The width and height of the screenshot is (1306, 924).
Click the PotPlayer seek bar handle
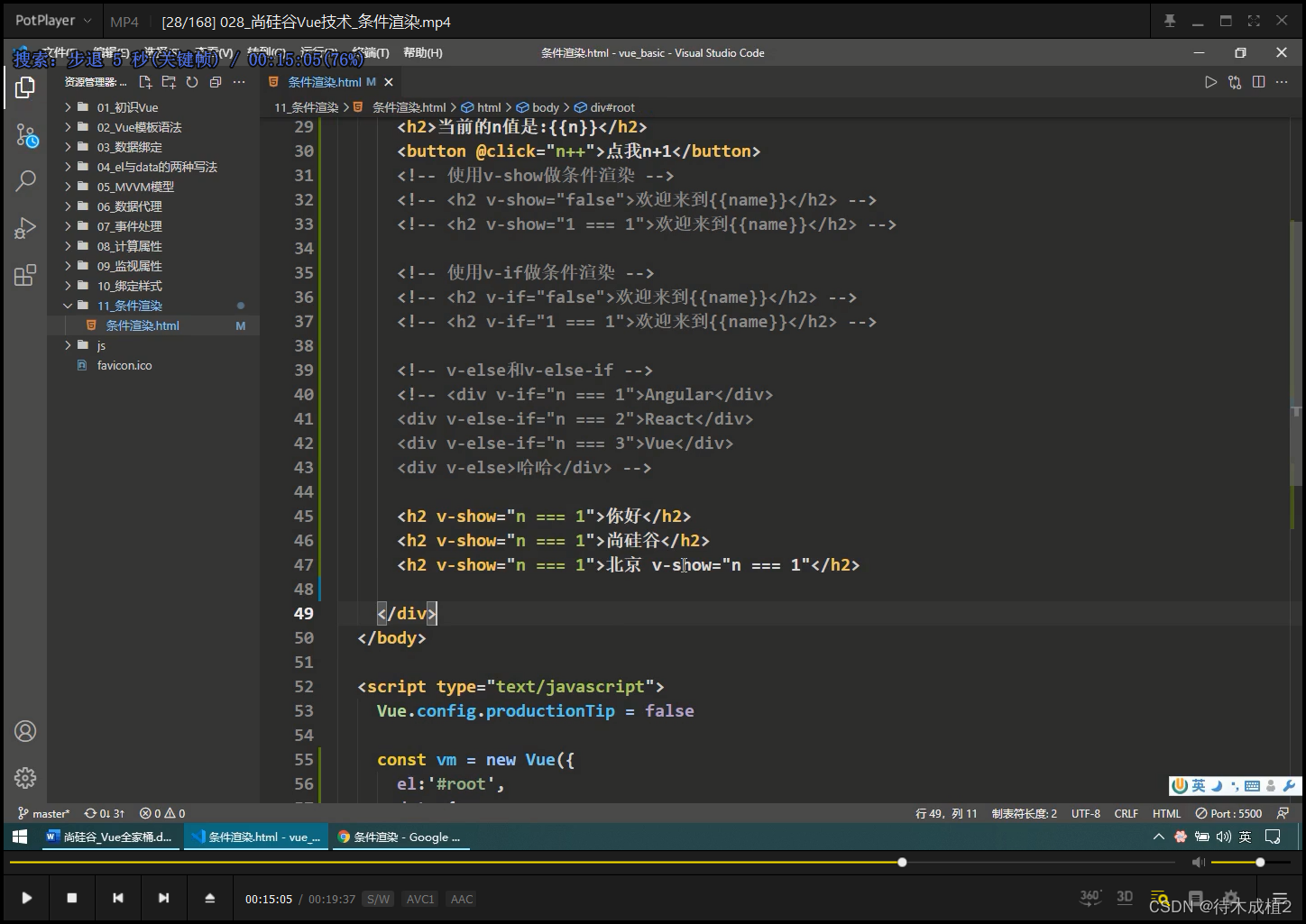pyautogui.click(x=902, y=863)
